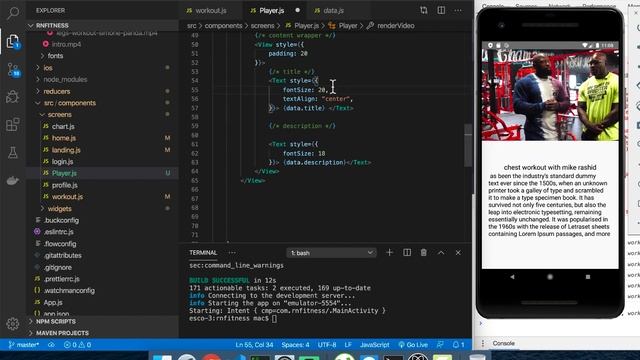640x360 pixels.
Task: Click the editor vertical scrollbar
Action: pyautogui.click(x=468, y=145)
